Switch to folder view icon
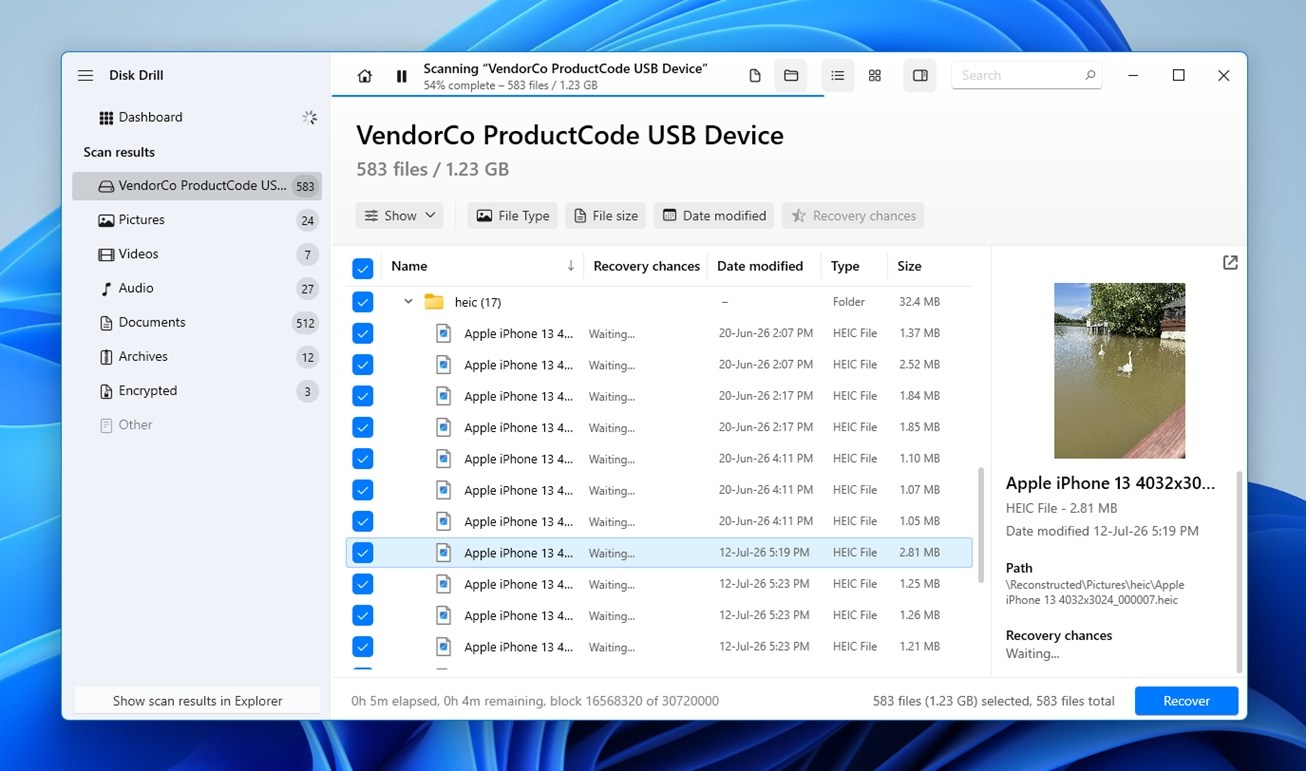Image resolution: width=1306 pixels, height=771 pixels. (x=791, y=76)
